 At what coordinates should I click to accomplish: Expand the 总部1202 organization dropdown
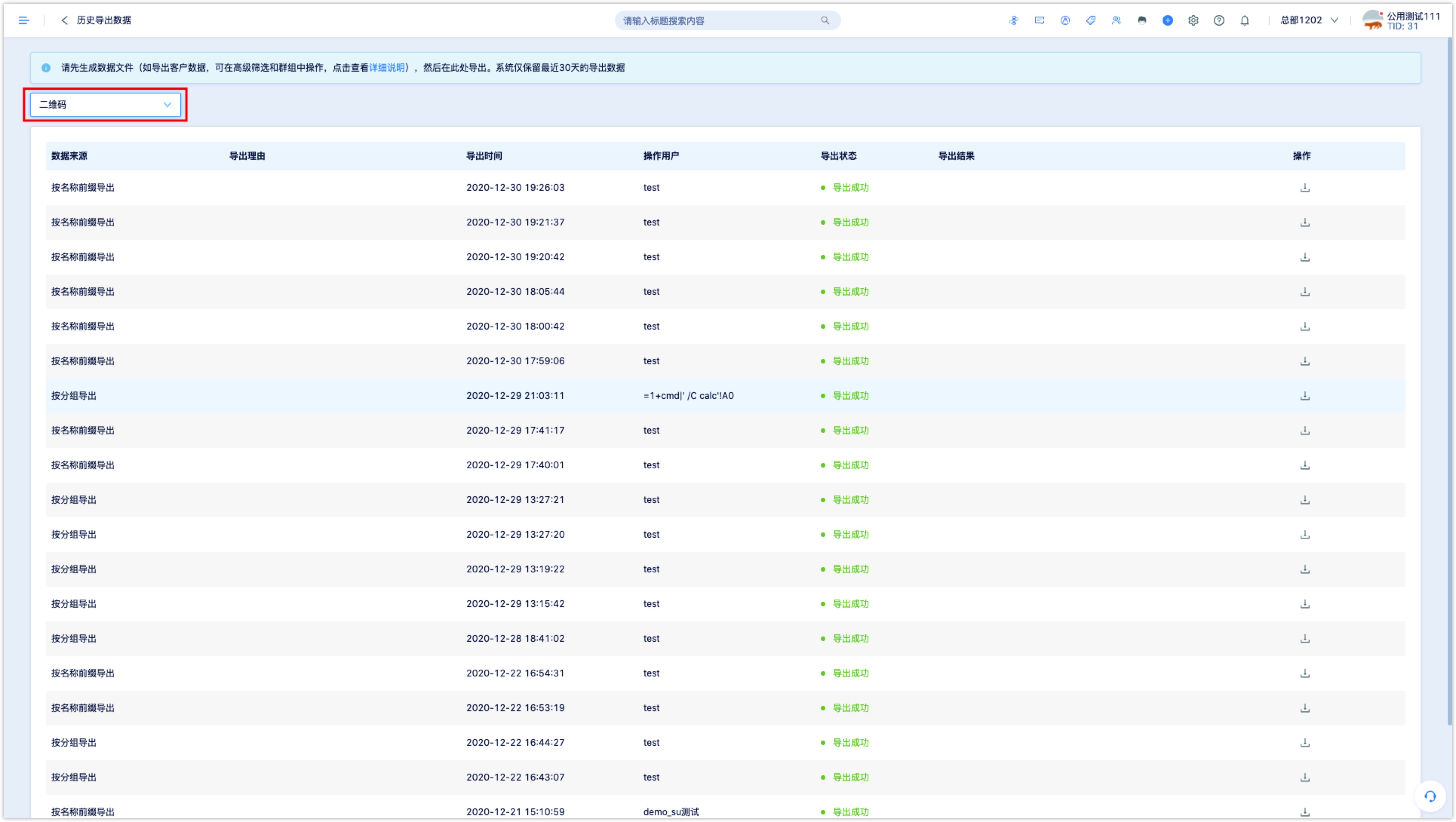tap(1309, 20)
